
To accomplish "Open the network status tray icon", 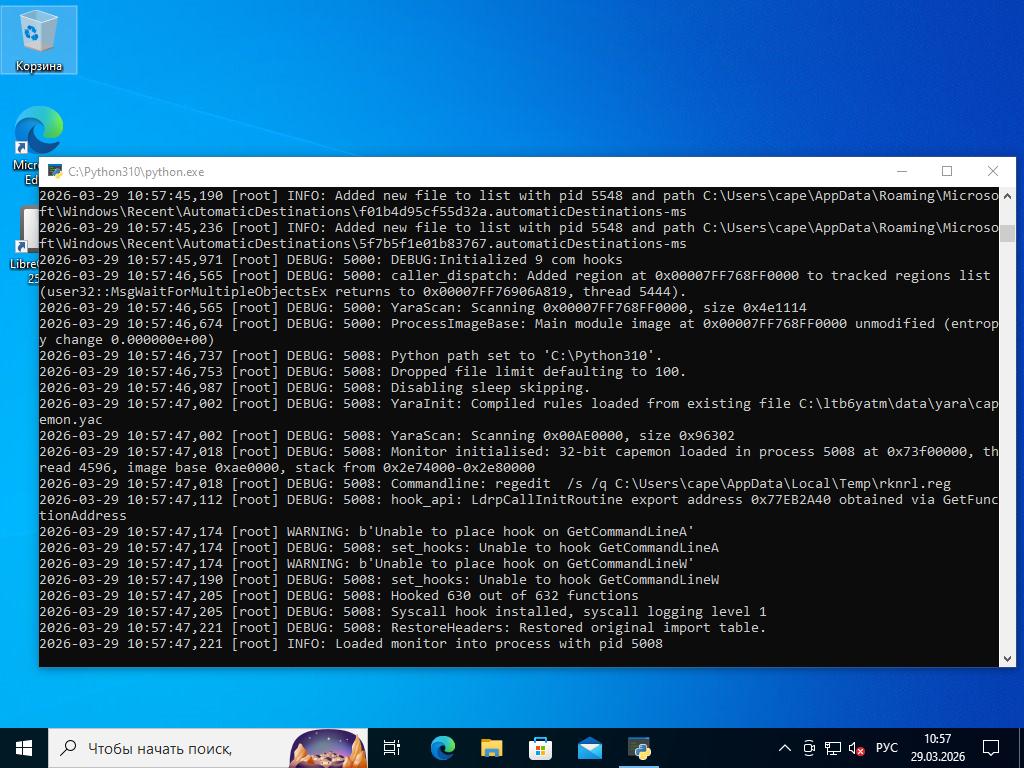I will tap(833, 748).
